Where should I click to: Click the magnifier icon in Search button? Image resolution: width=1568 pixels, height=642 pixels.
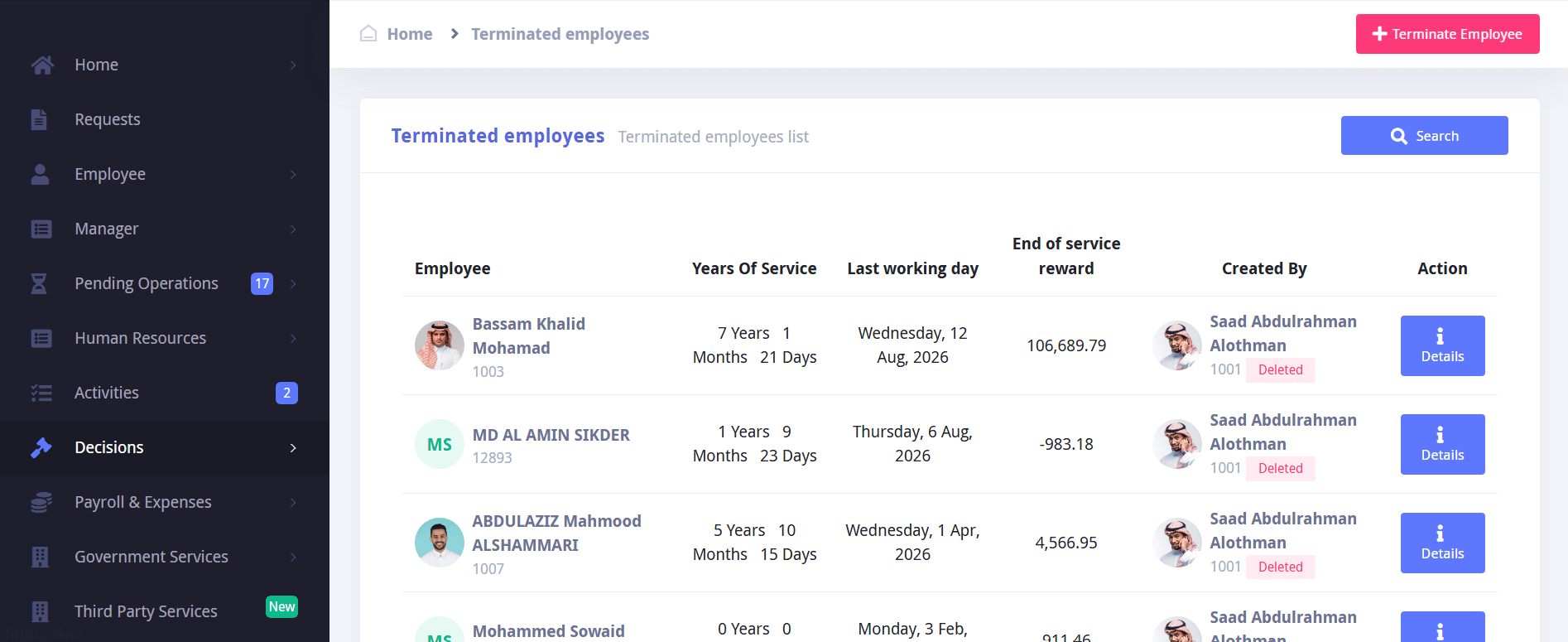[x=1399, y=136]
